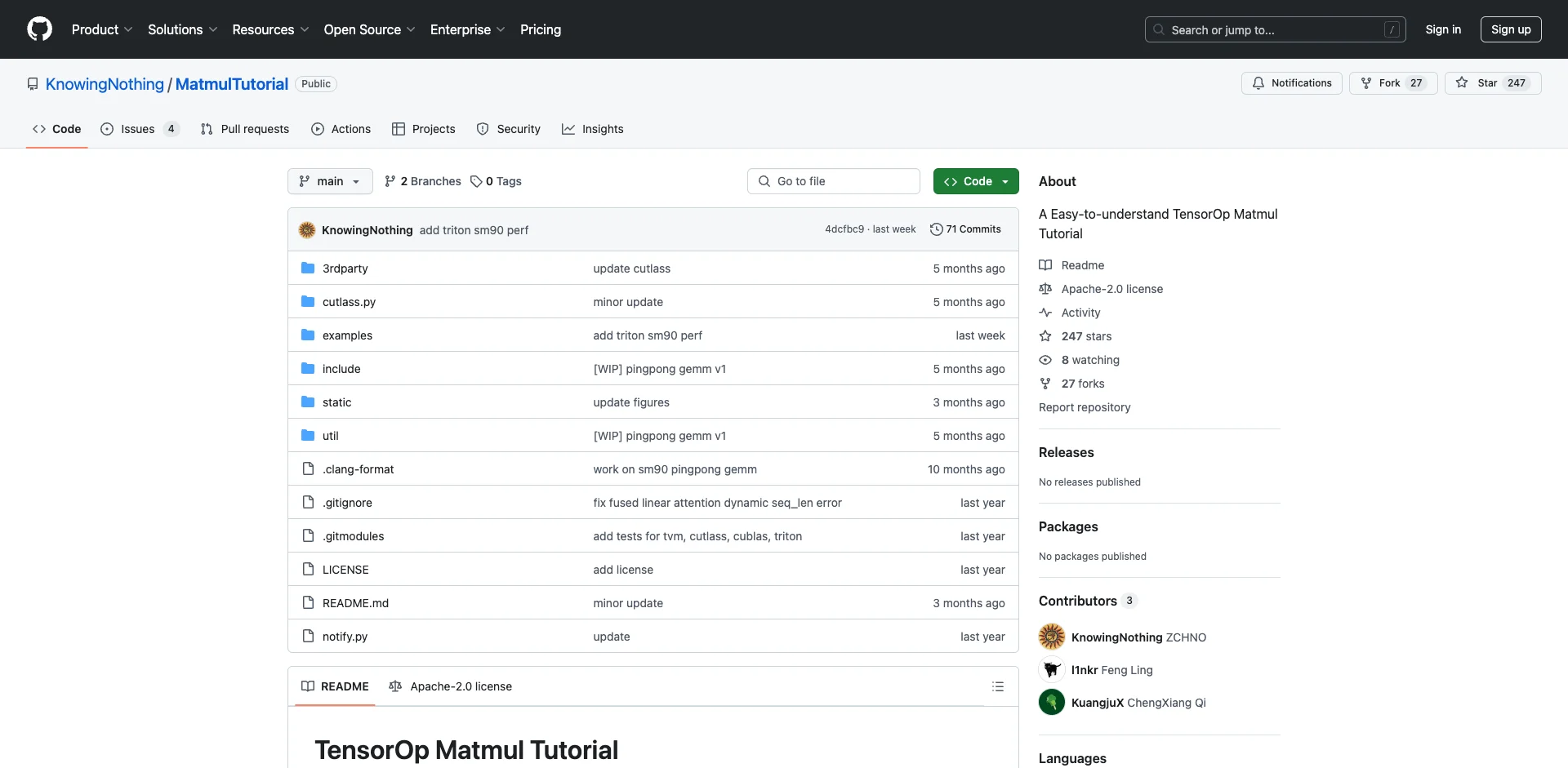This screenshot has width=1568, height=768.
Task: Open the Pull requests tab
Action: pos(245,129)
